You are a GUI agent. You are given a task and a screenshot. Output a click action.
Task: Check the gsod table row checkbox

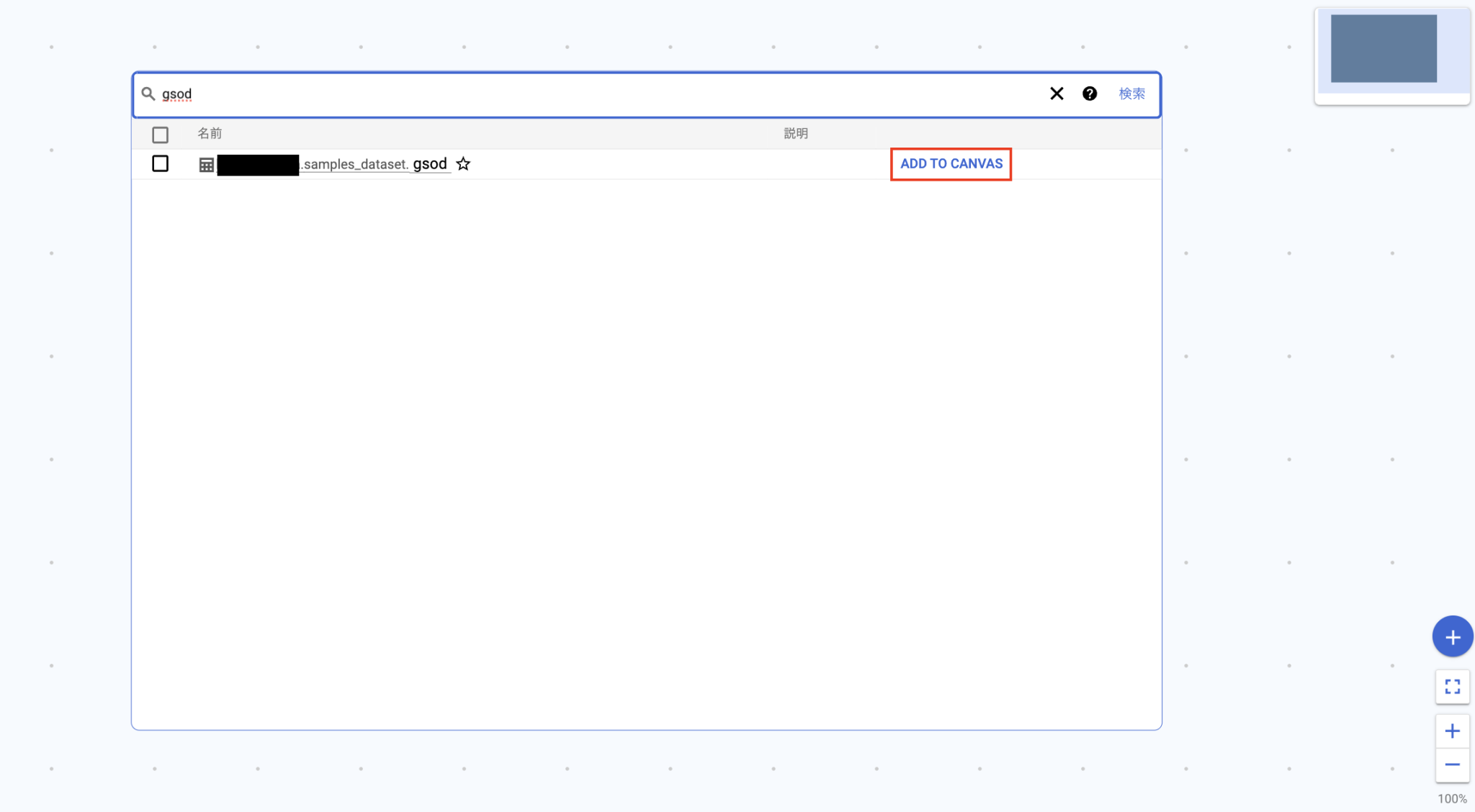(x=160, y=163)
